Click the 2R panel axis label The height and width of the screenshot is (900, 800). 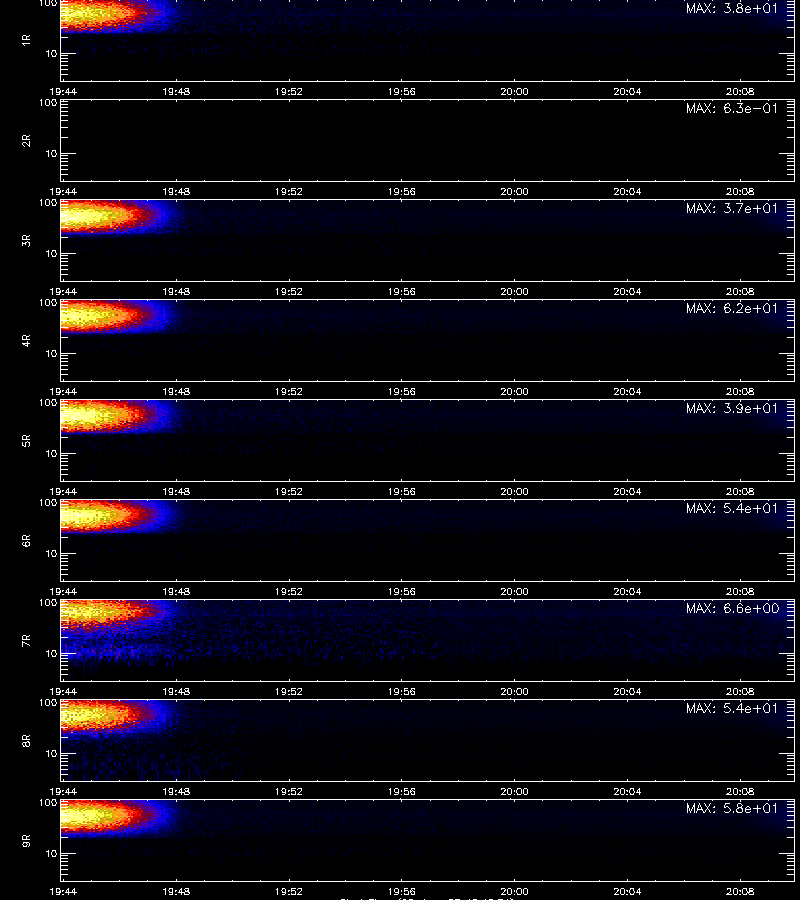click(x=26, y=141)
